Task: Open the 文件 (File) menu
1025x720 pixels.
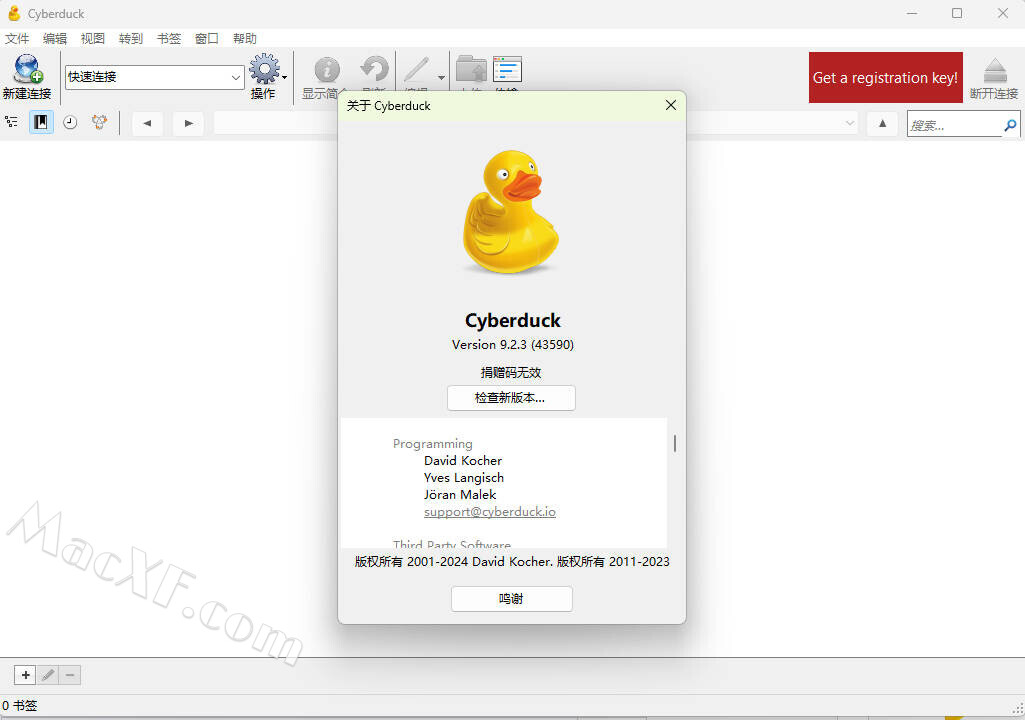Action: (x=17, y=38)
